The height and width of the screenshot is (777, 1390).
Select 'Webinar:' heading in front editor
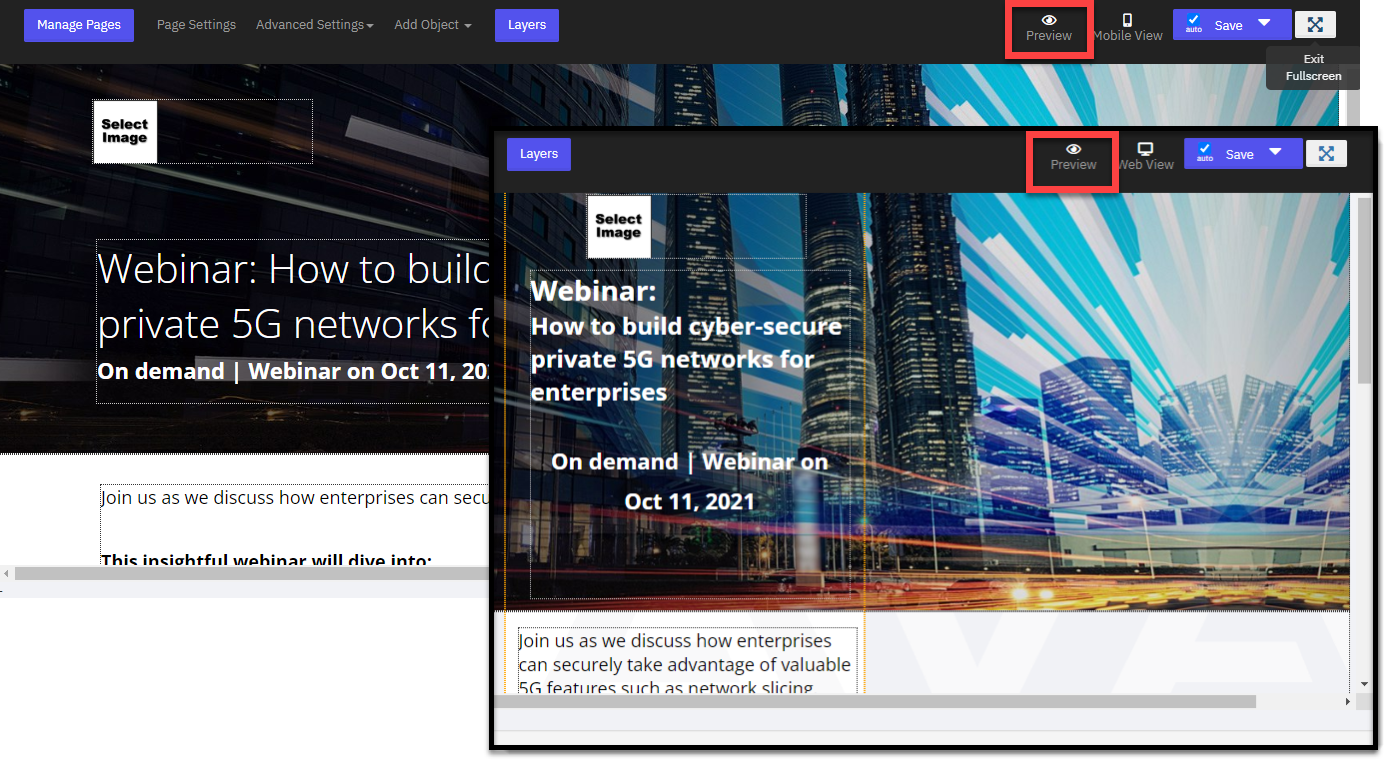[x=593, y=291]
